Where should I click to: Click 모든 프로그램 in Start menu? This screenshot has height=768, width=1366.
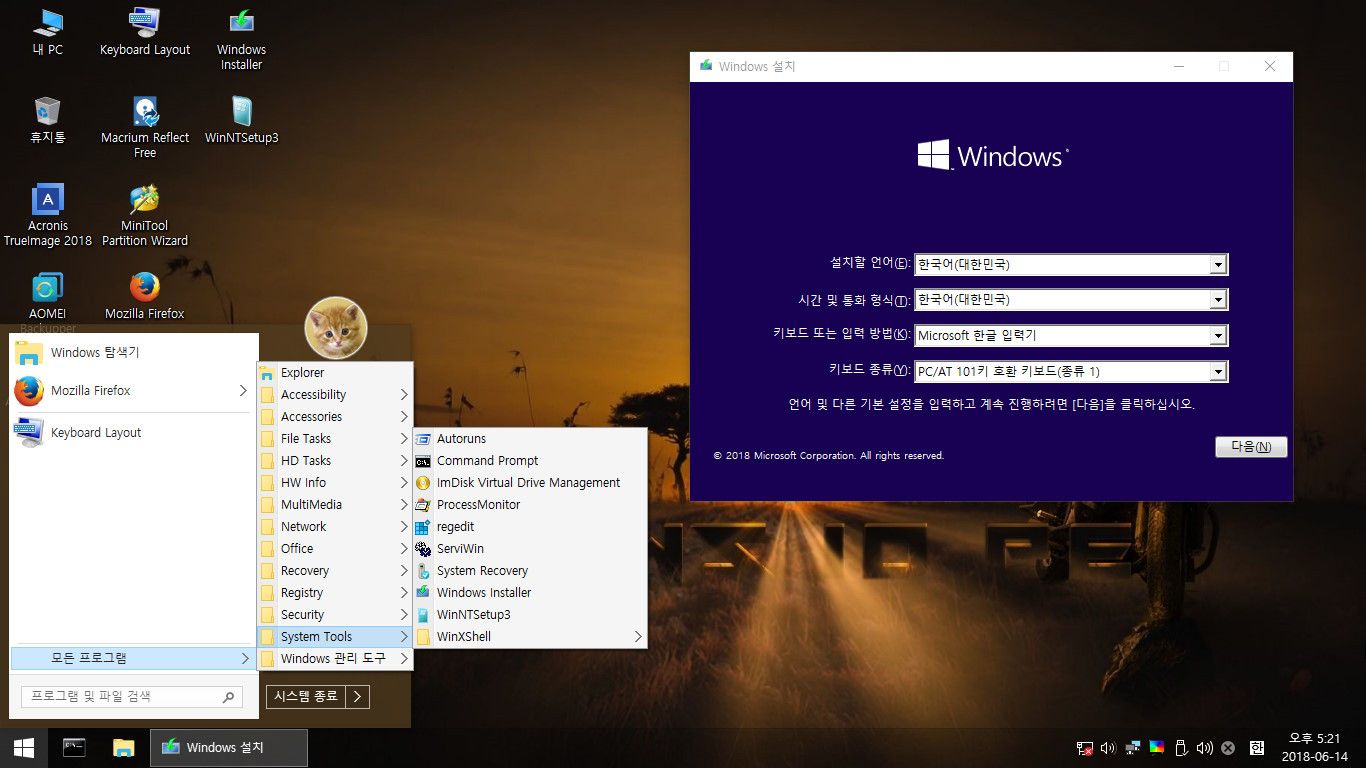point(132,658)
